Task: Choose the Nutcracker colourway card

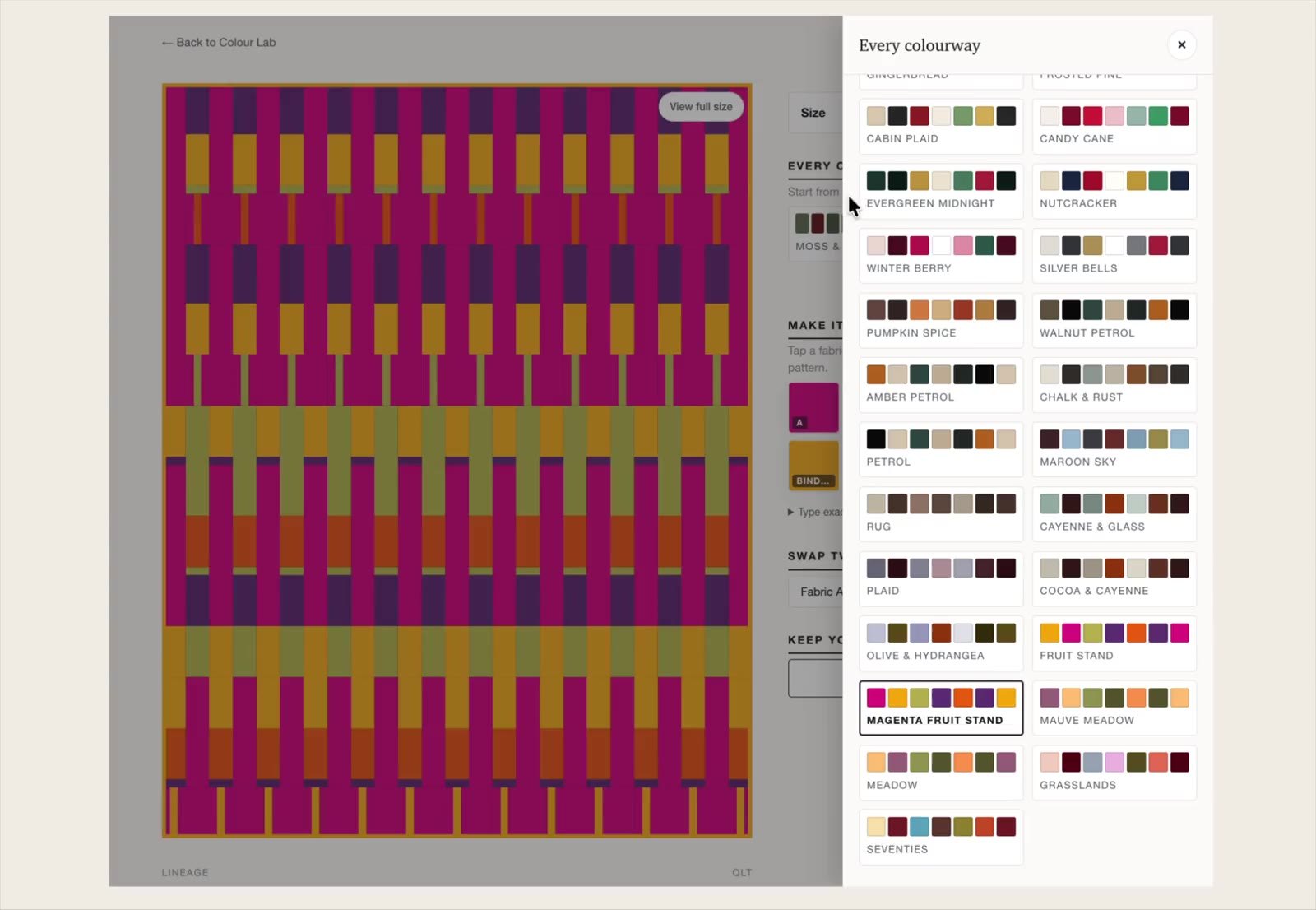Action: click(x=1114, y=191)
